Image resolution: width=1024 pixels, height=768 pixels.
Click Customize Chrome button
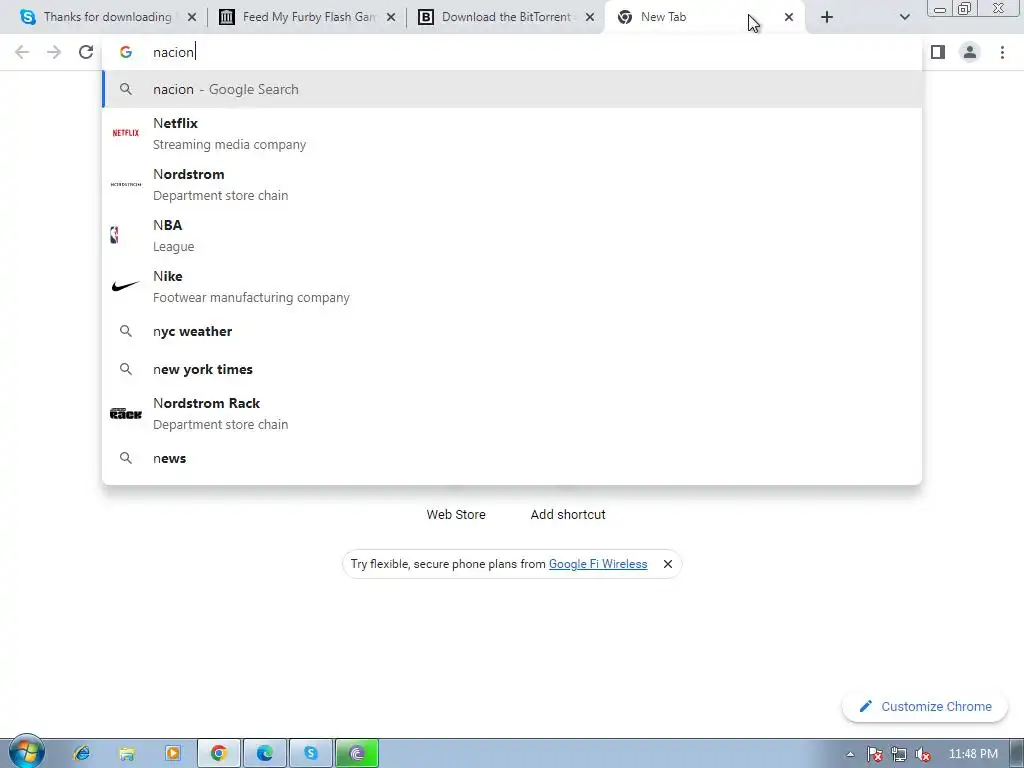[x=925, y=707]
